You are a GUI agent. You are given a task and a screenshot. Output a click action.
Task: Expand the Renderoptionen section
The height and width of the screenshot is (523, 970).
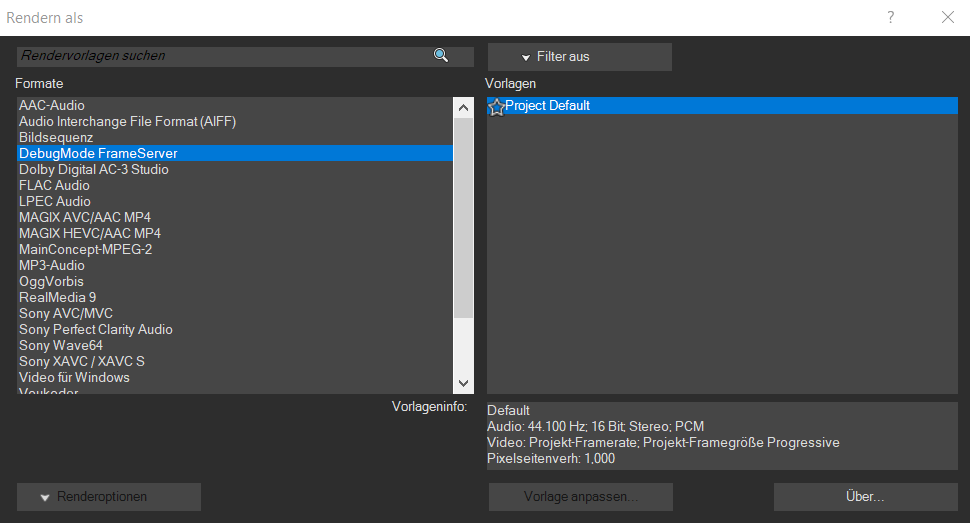(108, 497)
